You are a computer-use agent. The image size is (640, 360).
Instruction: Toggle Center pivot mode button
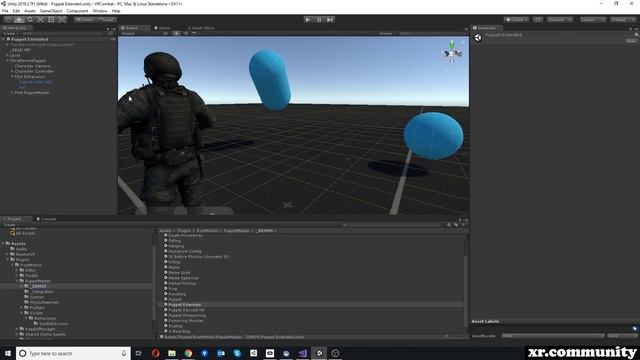coord(84,20)
